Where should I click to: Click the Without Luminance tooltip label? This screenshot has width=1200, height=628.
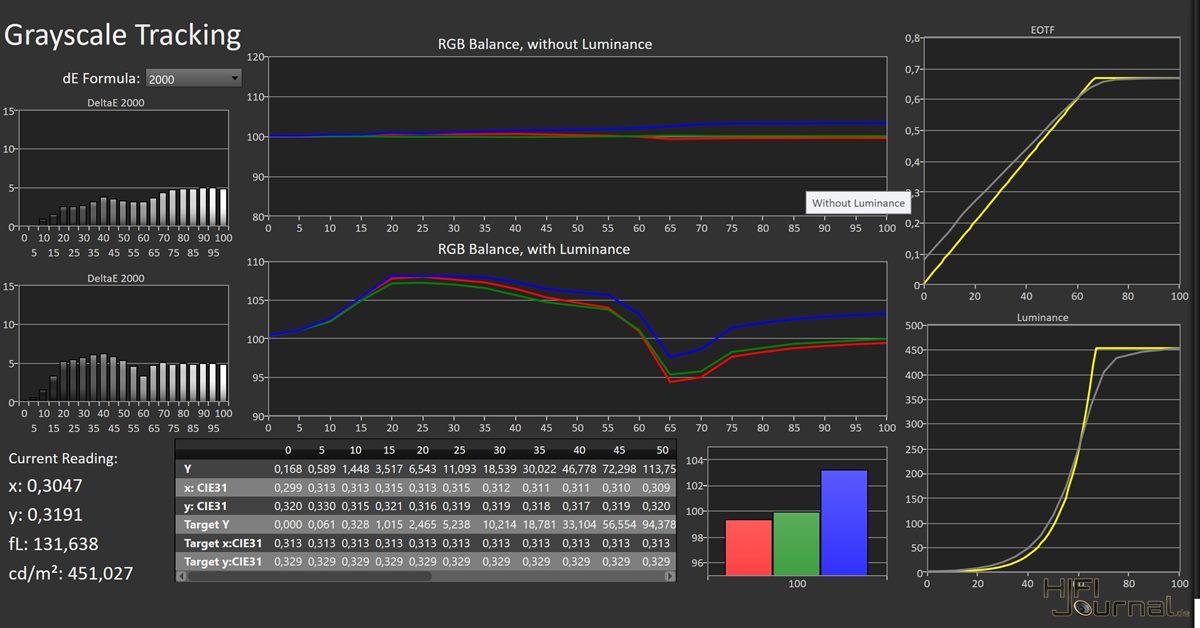[x=857, y=203]
